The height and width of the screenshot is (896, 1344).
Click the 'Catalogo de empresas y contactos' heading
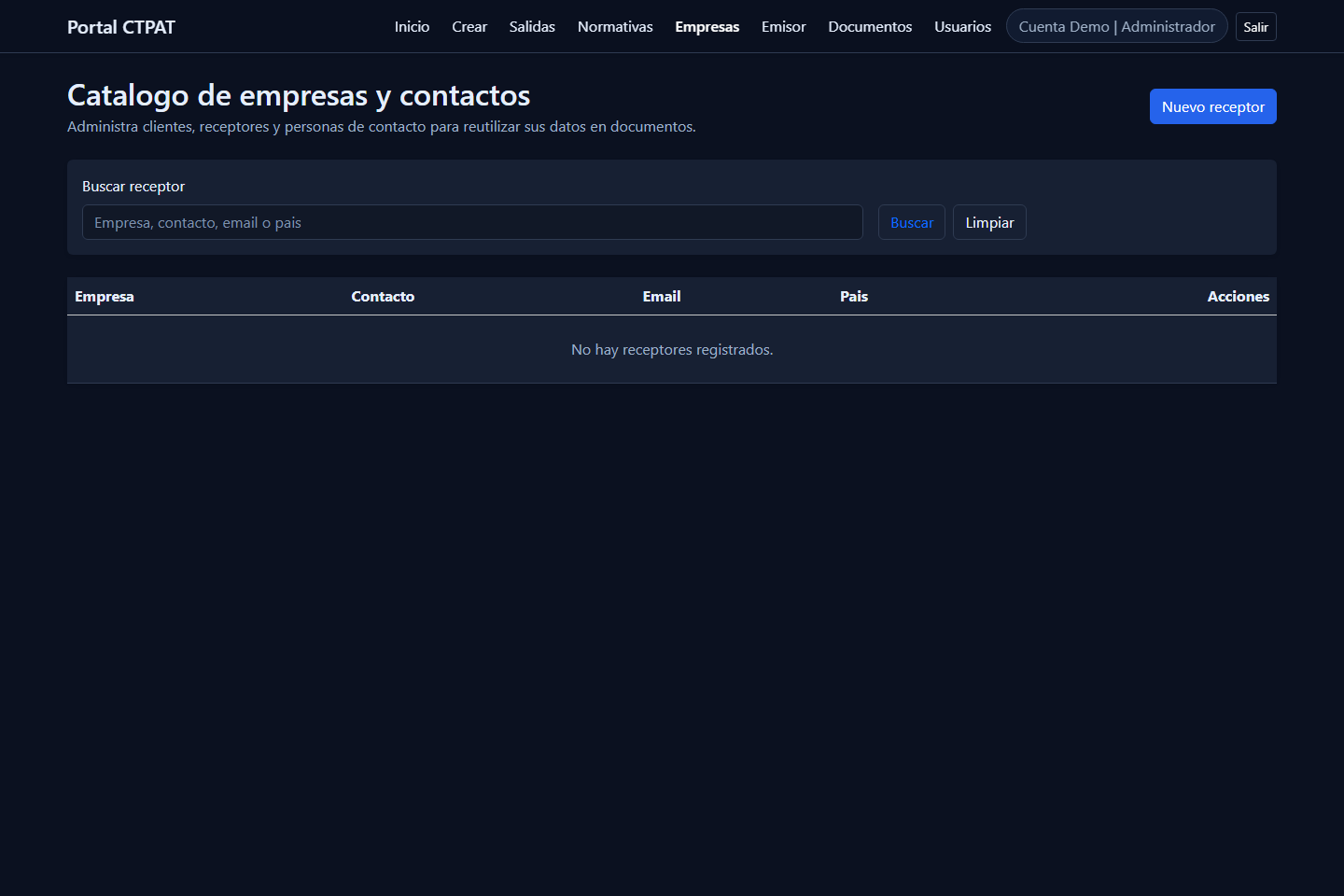click(x=299, y=95)
